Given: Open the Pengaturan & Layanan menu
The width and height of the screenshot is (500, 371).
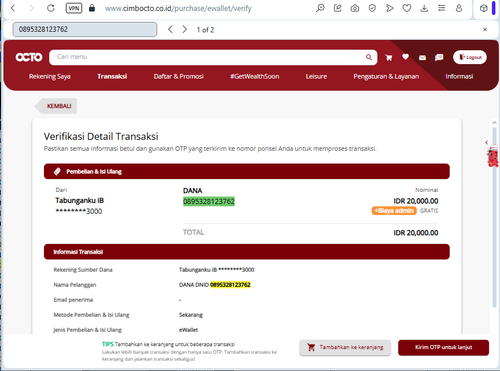Looking at the screenshot, I should pos(386,76).
